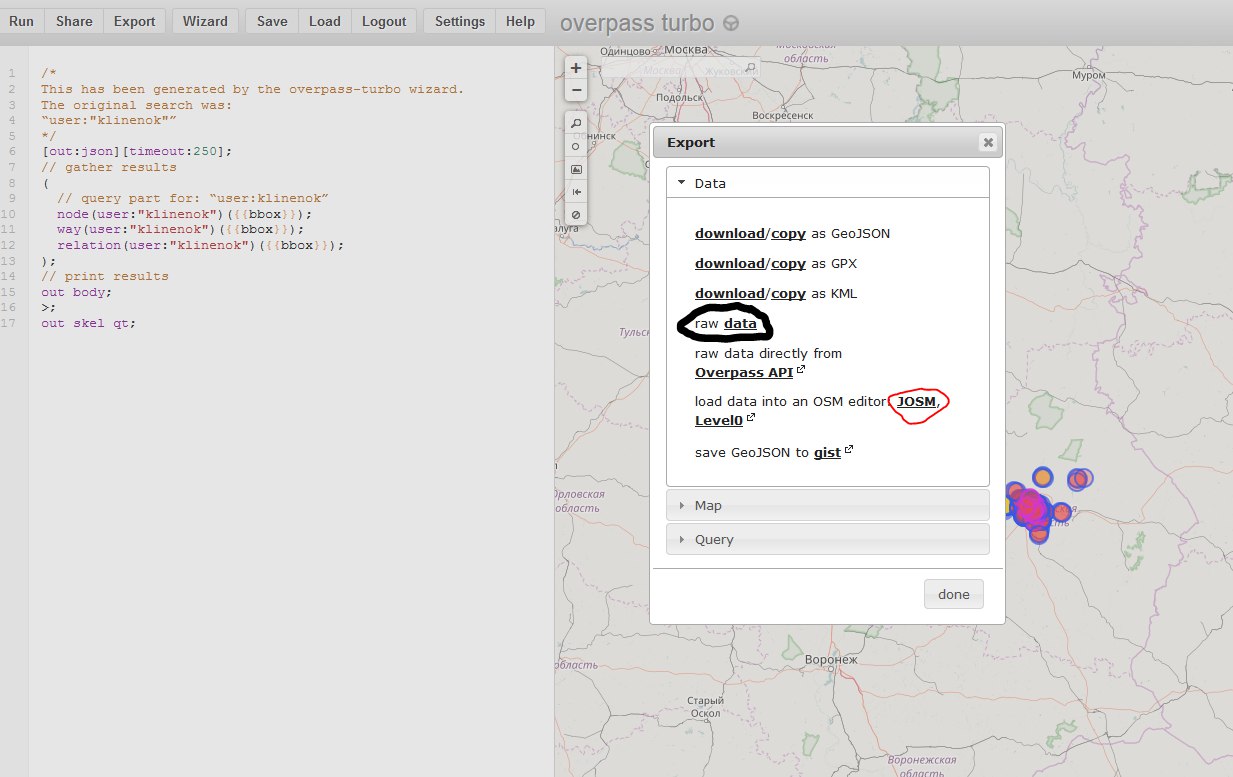
Task: Zoom out on the map
Action: click(x=576, y=91)
